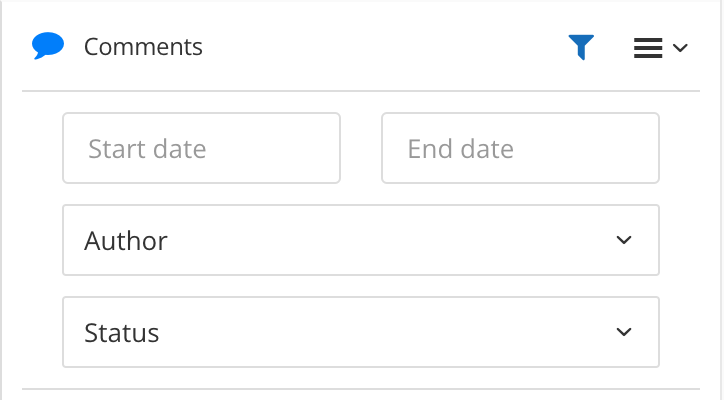The image size is (724, 400).
Task: Click the Comments panel title
Action: [143, 47]
